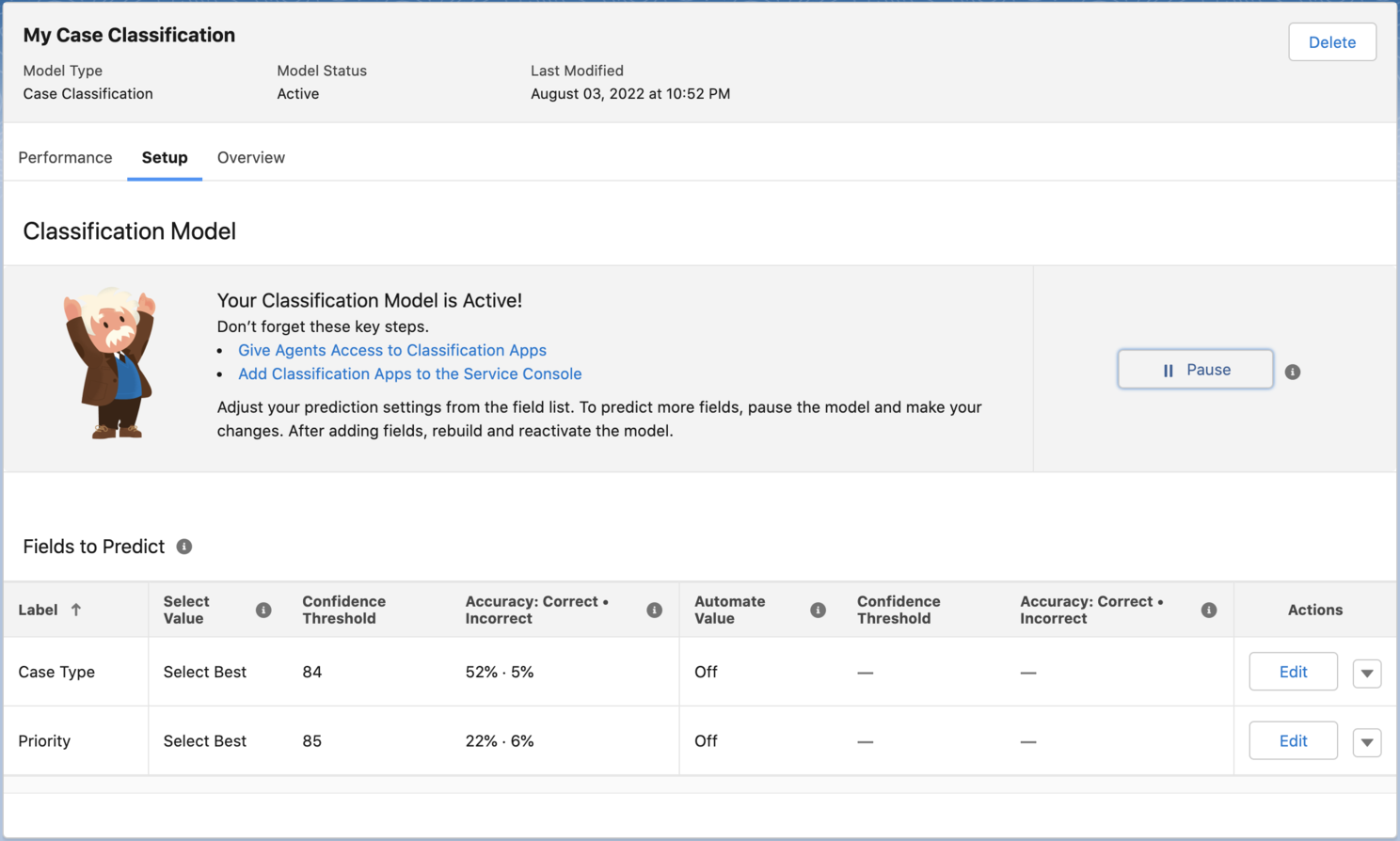
Task: Click info icon next to Fields to Predict
Action: (x=184, y=547)
